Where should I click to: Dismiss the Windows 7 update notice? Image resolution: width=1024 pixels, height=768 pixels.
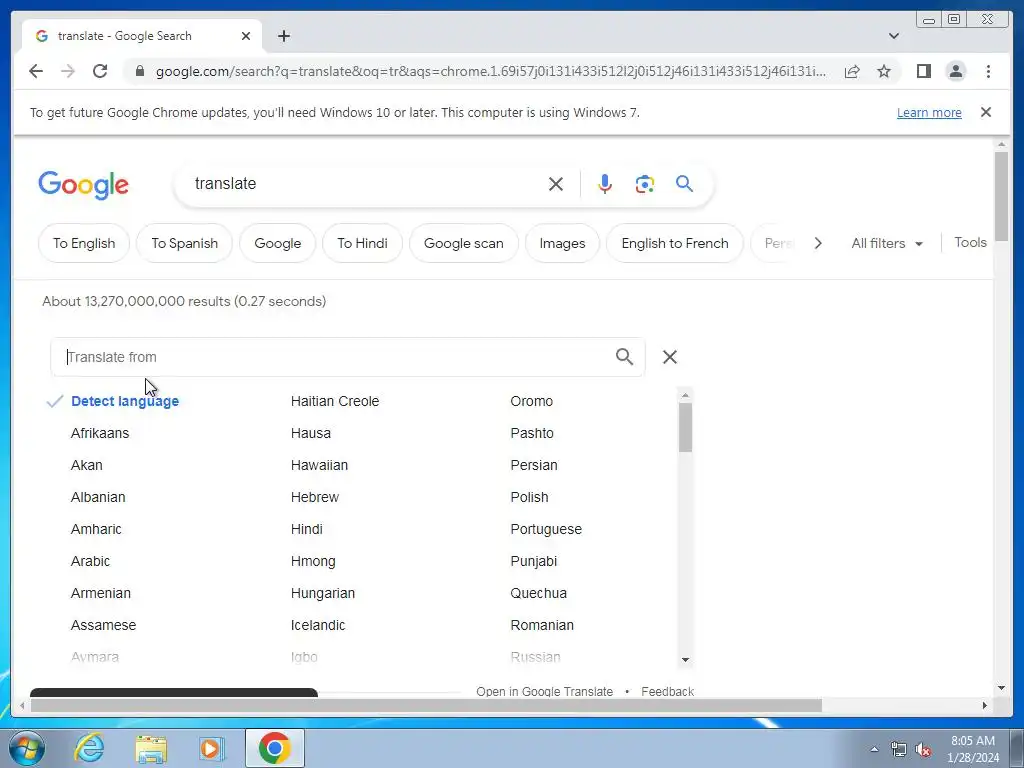point(985,112)
